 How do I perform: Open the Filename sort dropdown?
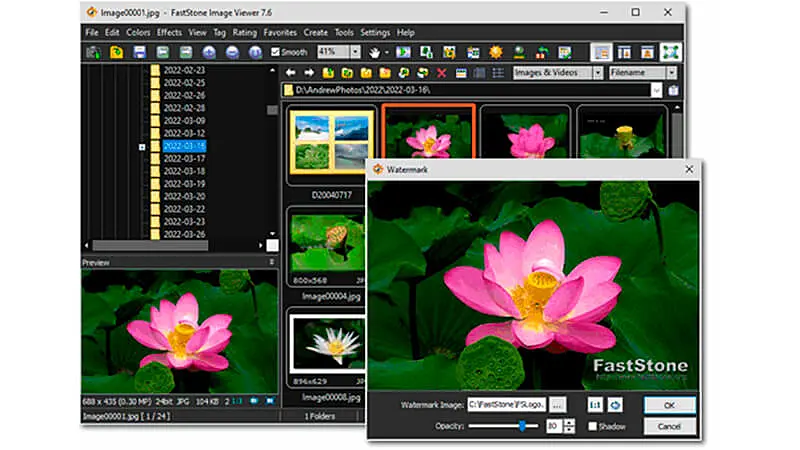[x=671, y=73]
